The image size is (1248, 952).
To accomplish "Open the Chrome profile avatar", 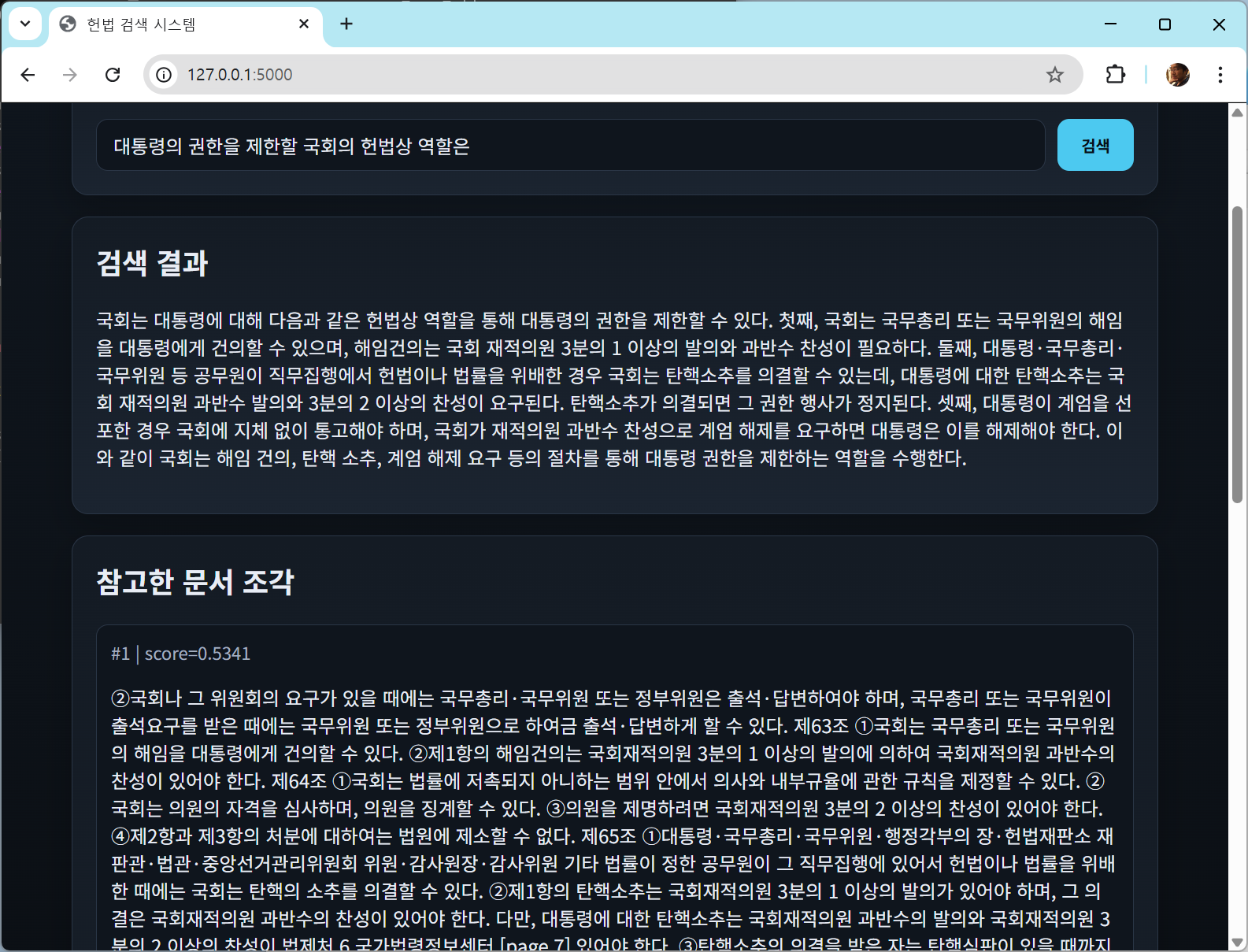I will [1178, 75].
